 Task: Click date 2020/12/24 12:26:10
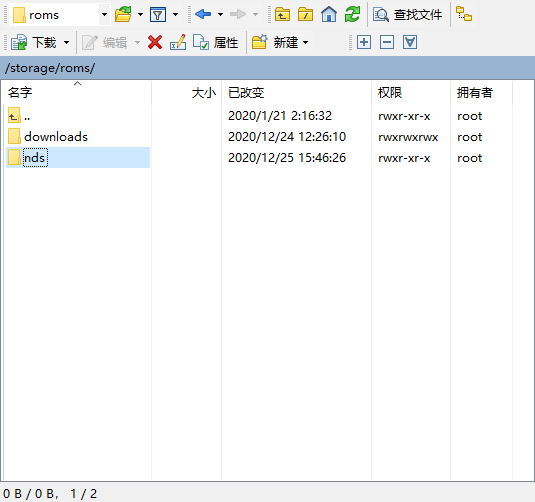pyautogui.click(x=287, y=137)
